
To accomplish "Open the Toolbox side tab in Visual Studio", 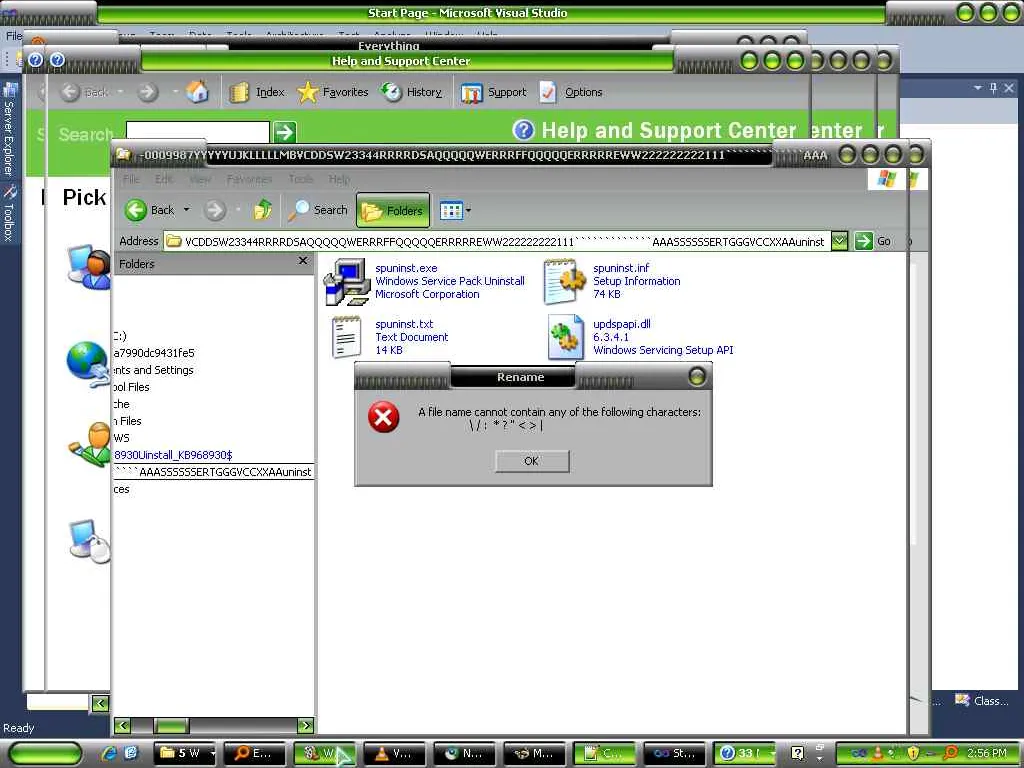I will 9,214.
